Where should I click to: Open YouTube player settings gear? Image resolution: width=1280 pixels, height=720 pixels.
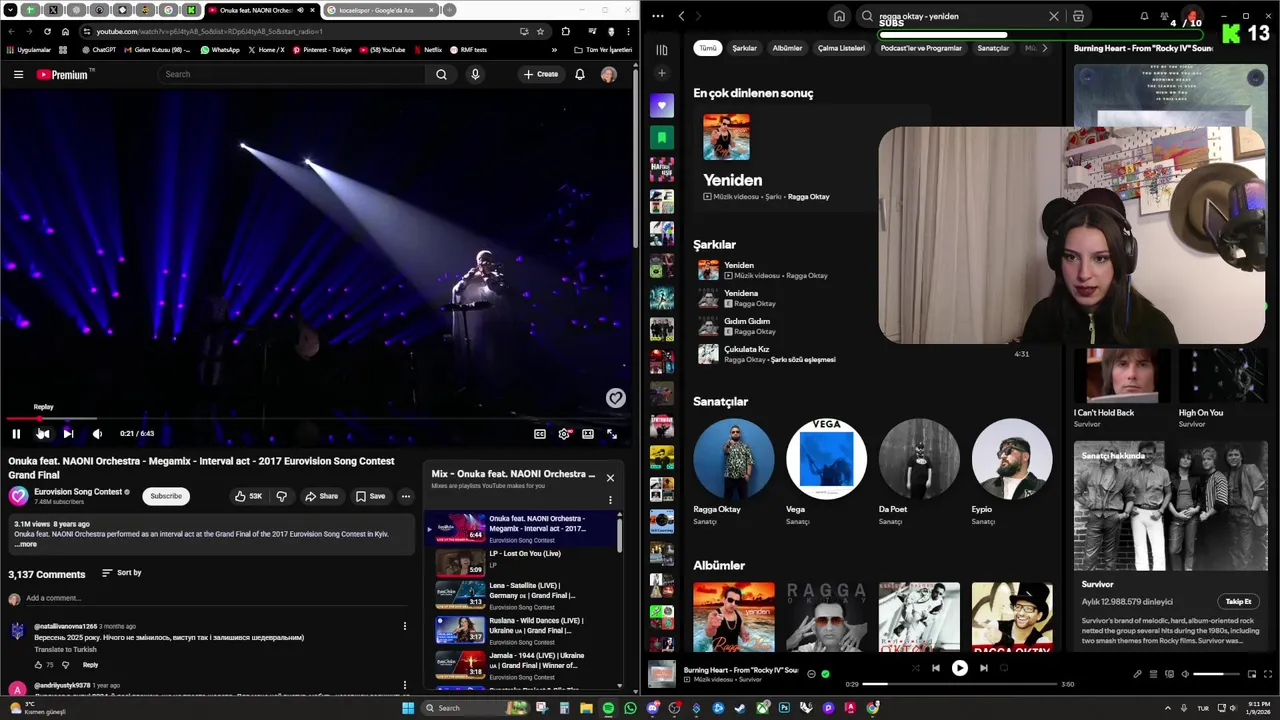564,434
